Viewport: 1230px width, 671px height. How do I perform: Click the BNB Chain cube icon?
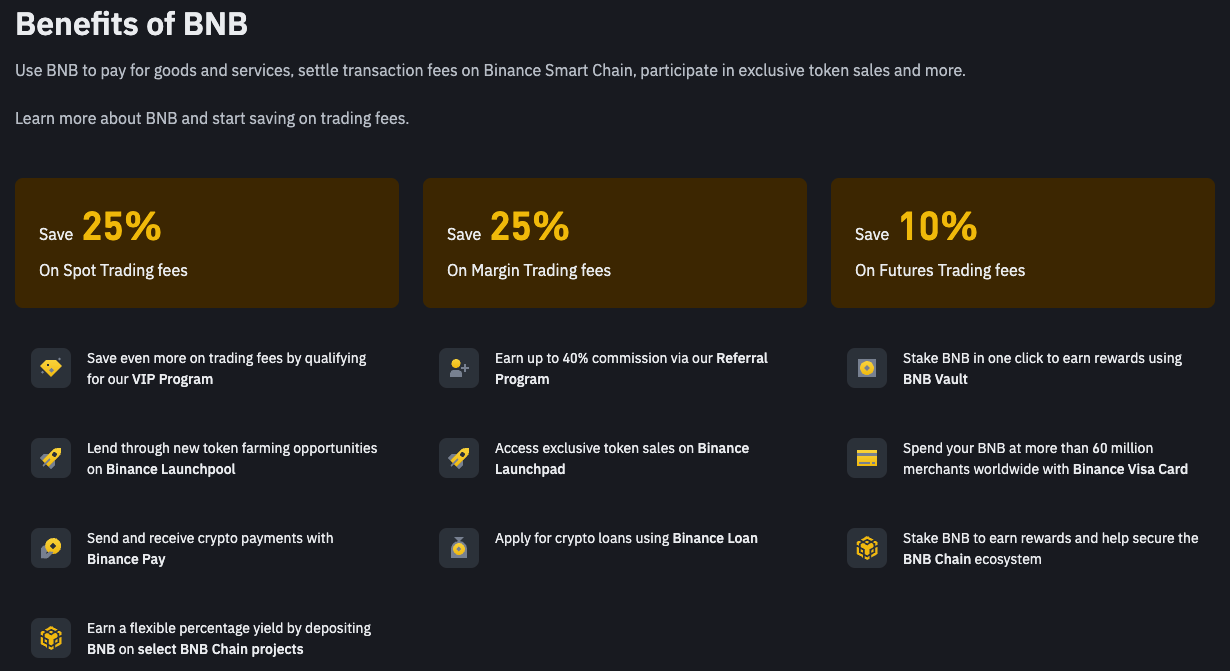[x=867, y=548]
